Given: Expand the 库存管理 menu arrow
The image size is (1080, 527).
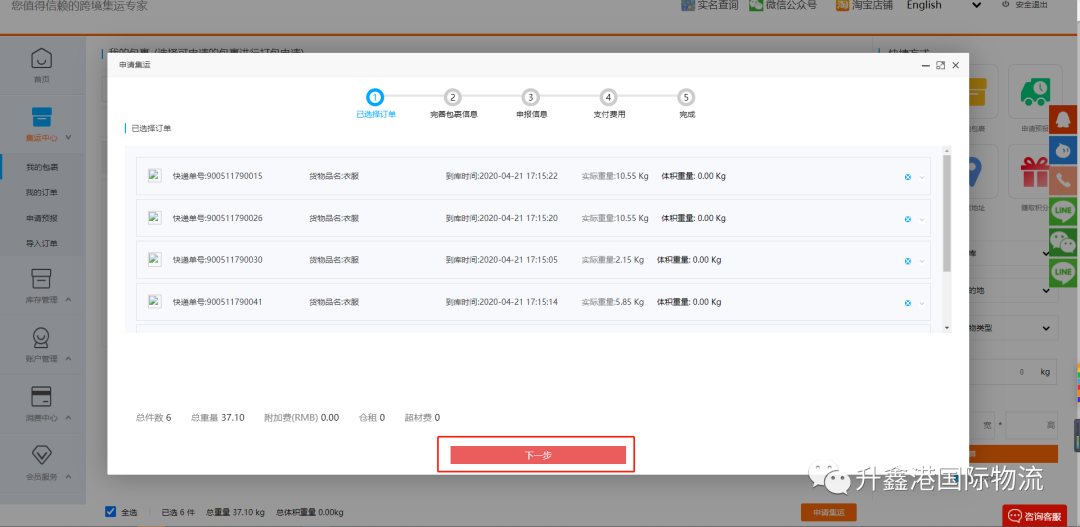Looking at the screenshot, I should pyautogui.click(x=68, y=300).
